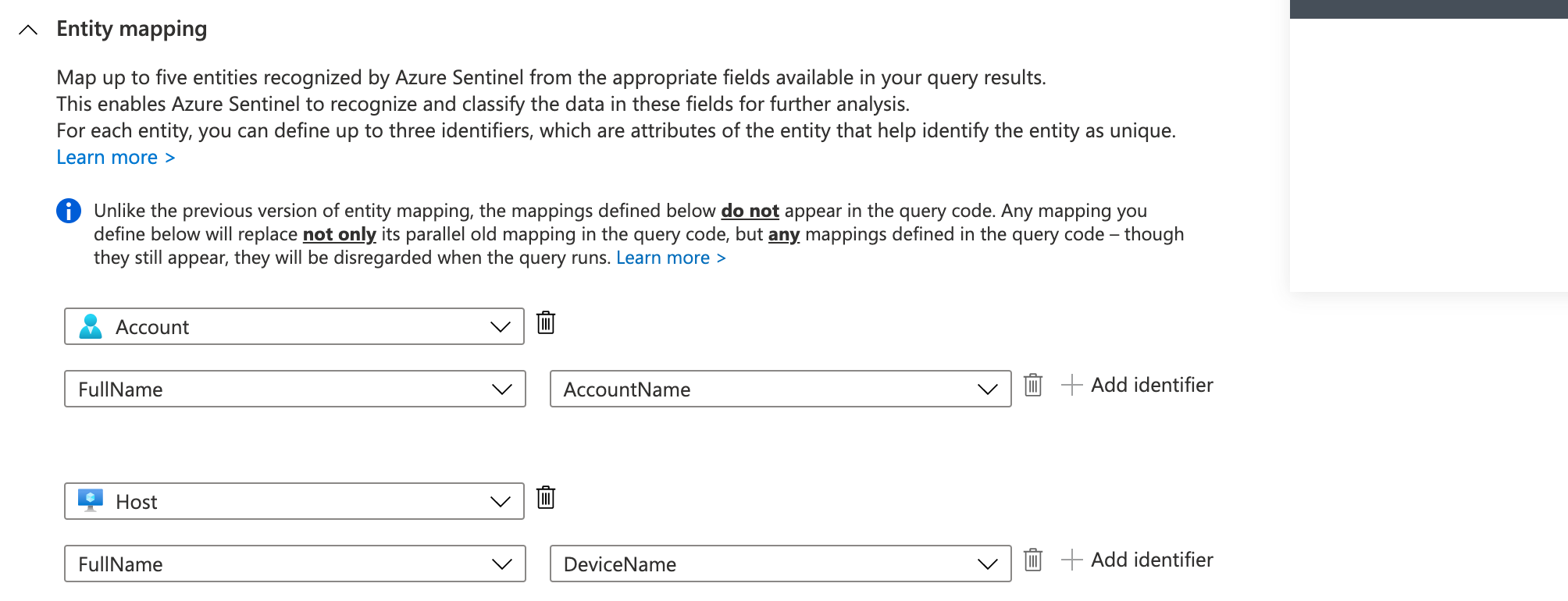Delete the Account entity mapping
The image size is (1568, 601).
(x=546, y=322)
